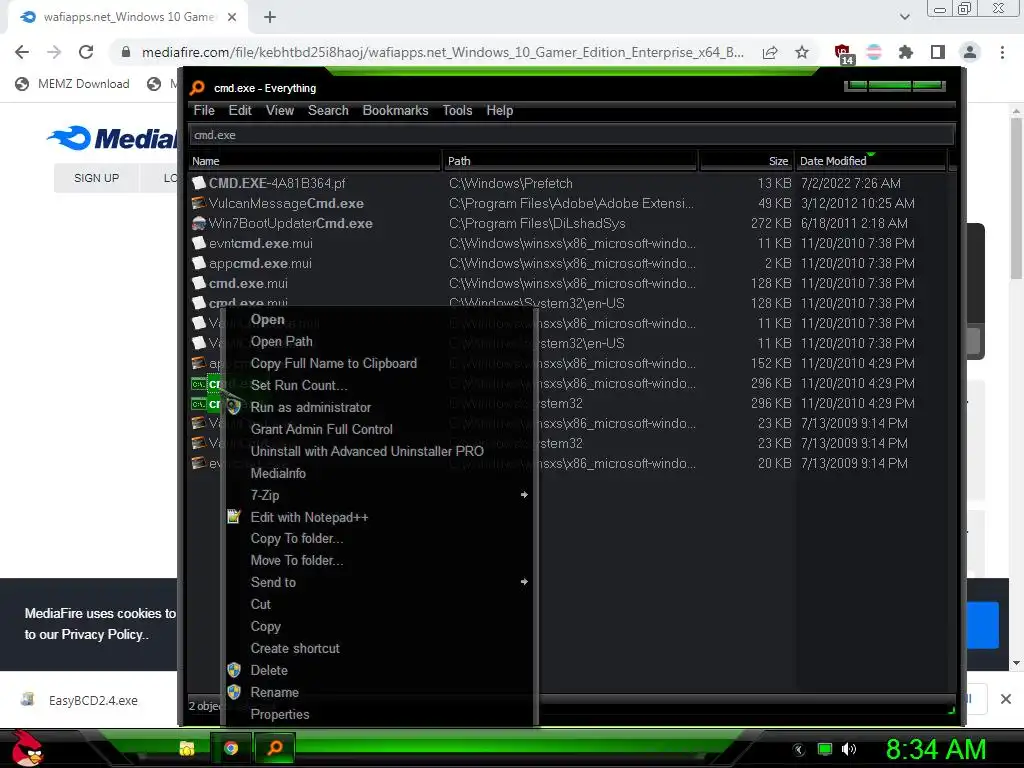This screenshot has height=768, width=1024.
Task: Open Chrome extensions puzzle icon
Action: point(905,52)
